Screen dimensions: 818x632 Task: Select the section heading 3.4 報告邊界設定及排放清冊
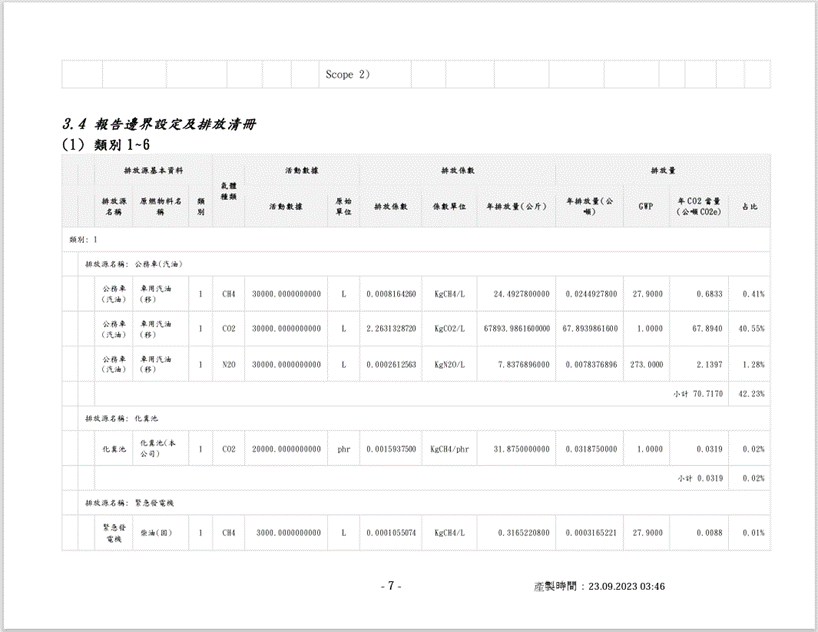coord(159,125)
